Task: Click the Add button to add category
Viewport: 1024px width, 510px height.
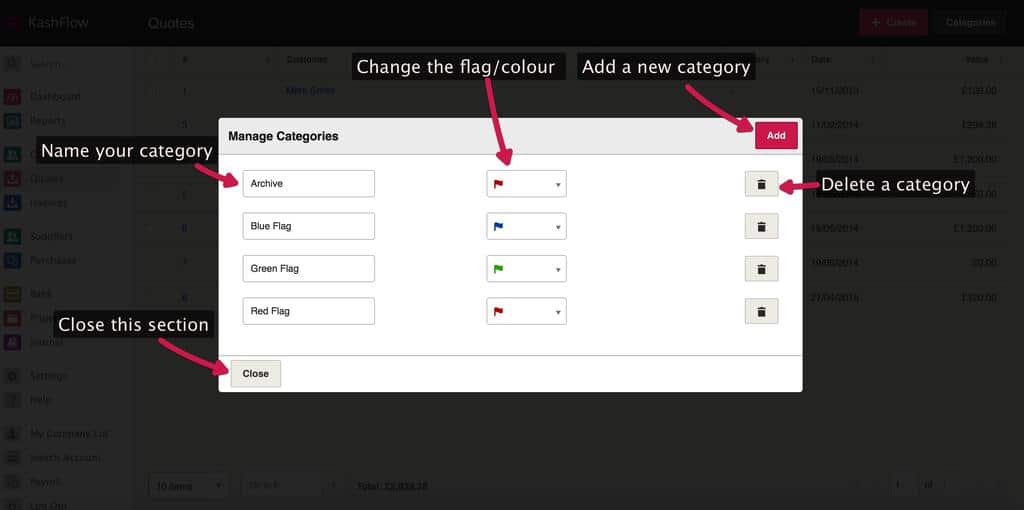Action: point(776,136)
